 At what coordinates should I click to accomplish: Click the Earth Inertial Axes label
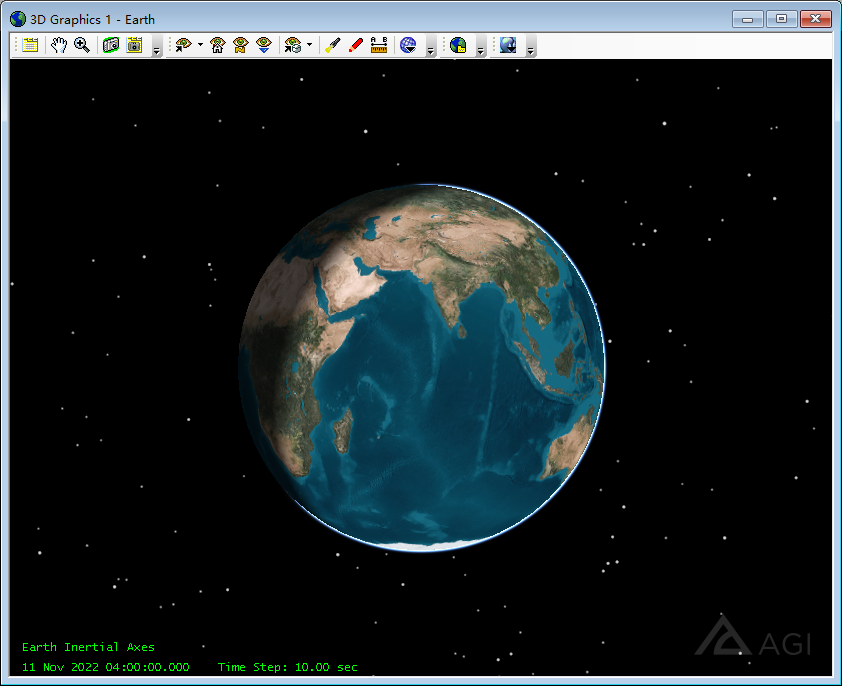[x=88, y=647]
